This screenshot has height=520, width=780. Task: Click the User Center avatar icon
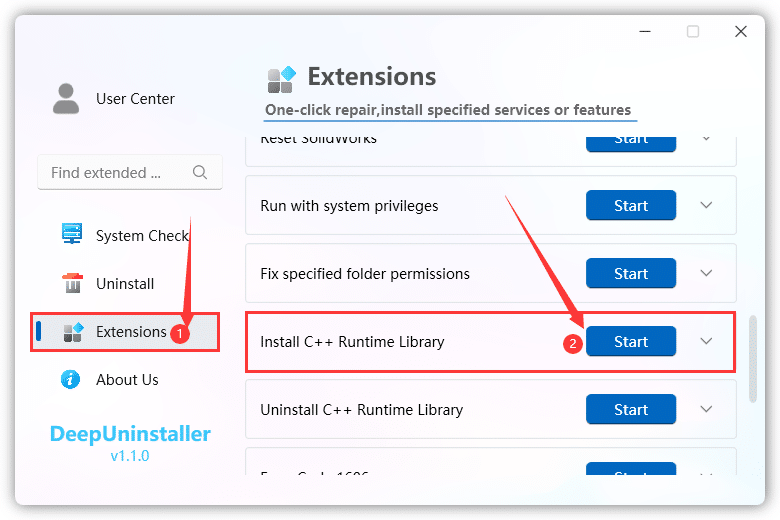coord(66,99)
